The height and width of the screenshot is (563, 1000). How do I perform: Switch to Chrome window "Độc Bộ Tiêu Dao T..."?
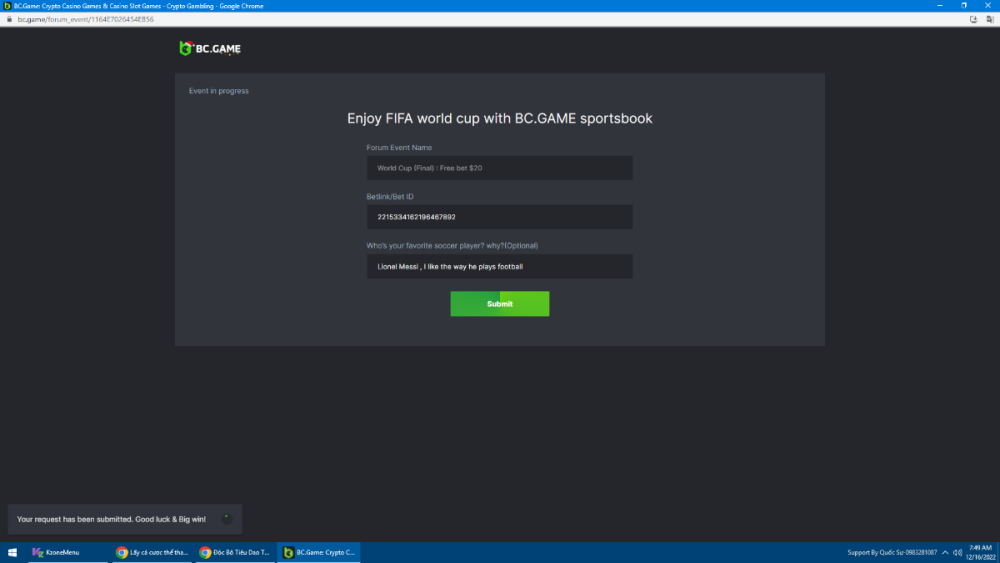(234, 552)
